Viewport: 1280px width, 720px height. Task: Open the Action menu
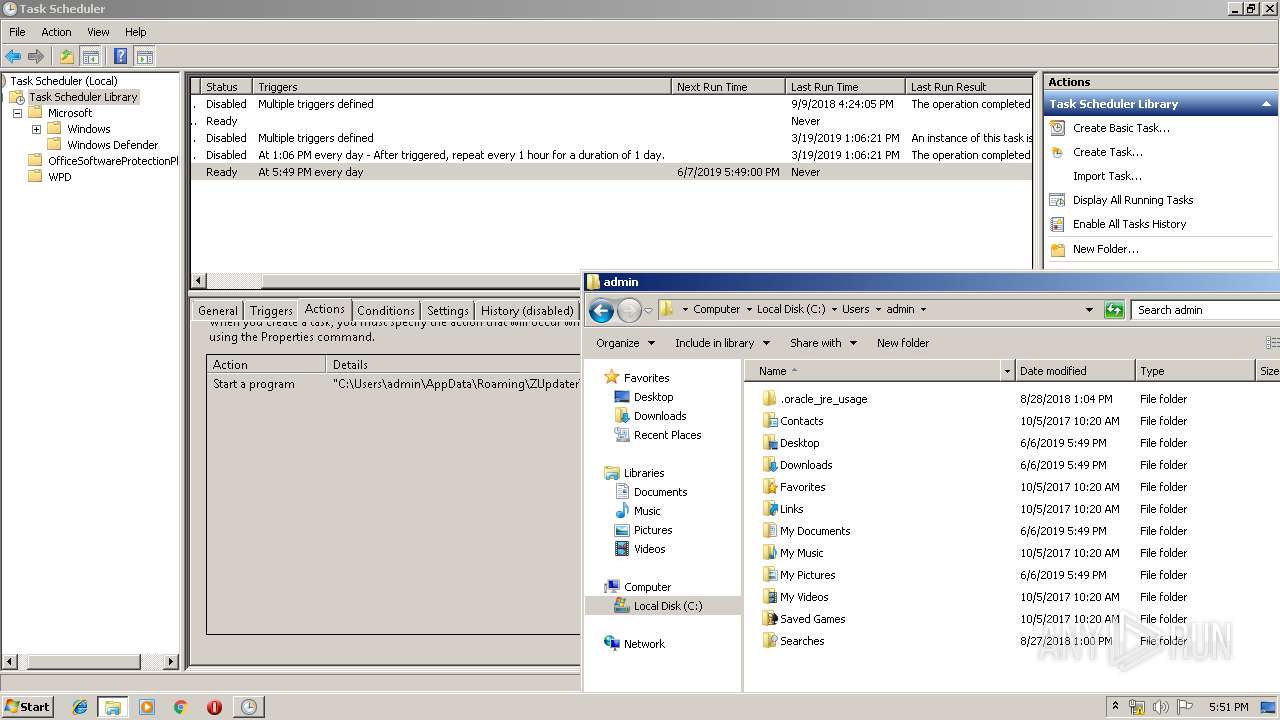click(56, 32)
